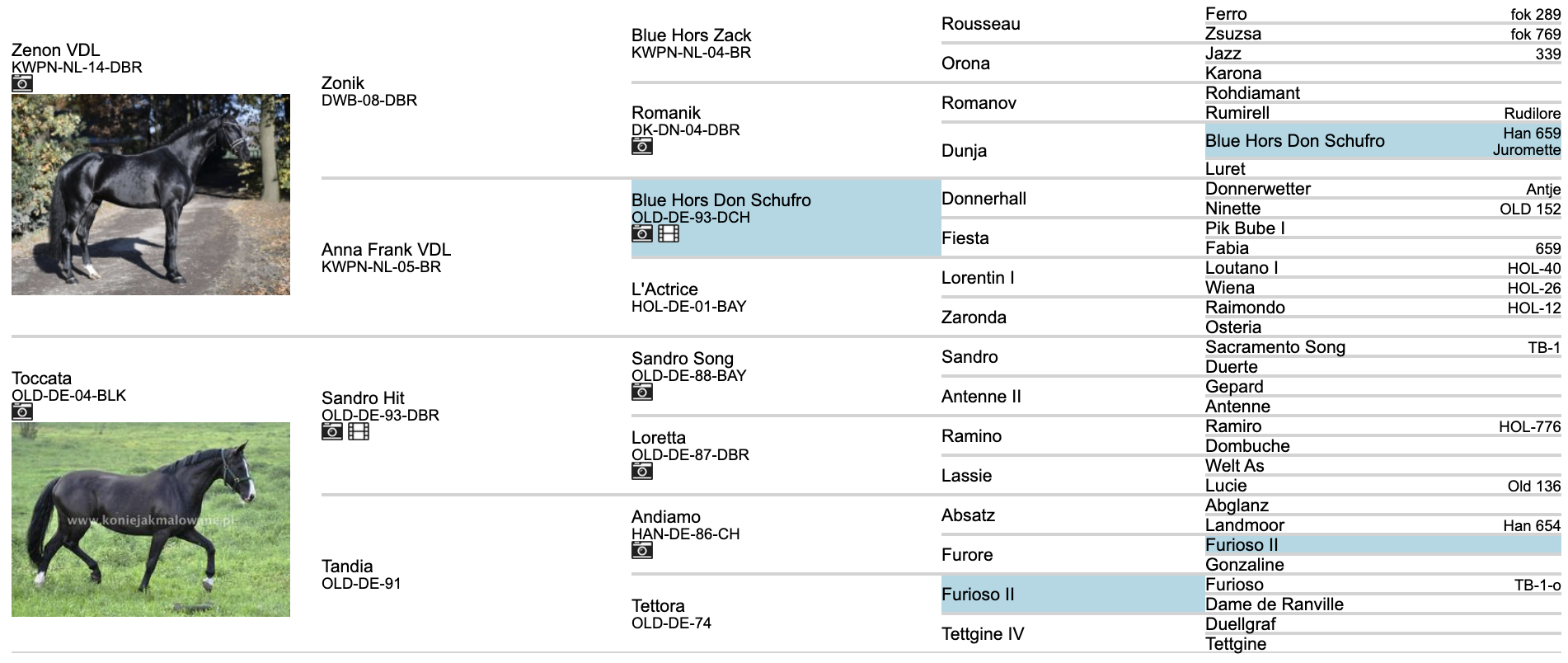Open the camera icon under Sandro Song

pos(642,392)
